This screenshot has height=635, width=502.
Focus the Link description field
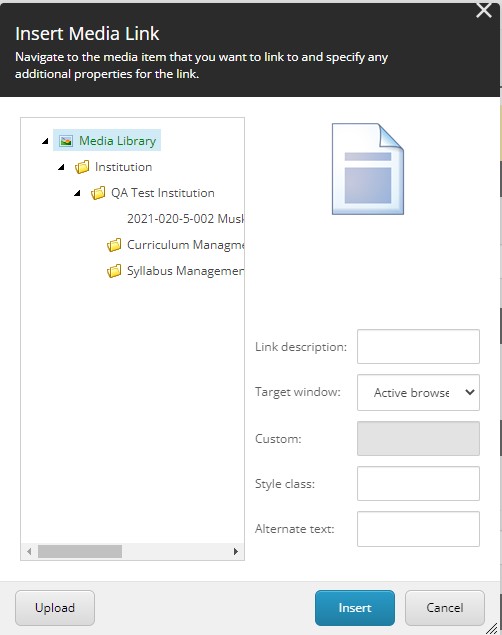click(x=418, y=347)
